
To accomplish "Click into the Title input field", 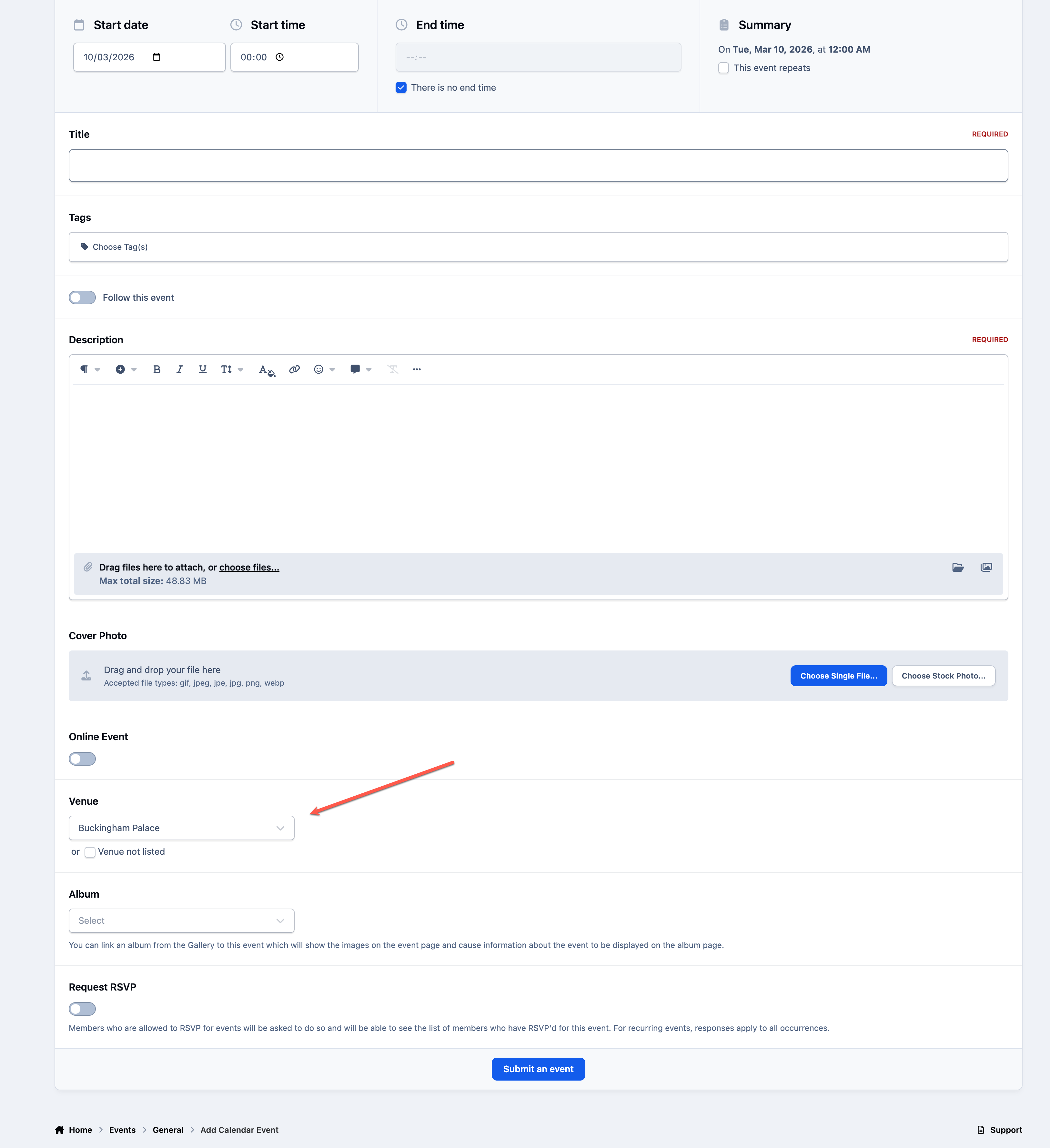I will tap(538, 166).
